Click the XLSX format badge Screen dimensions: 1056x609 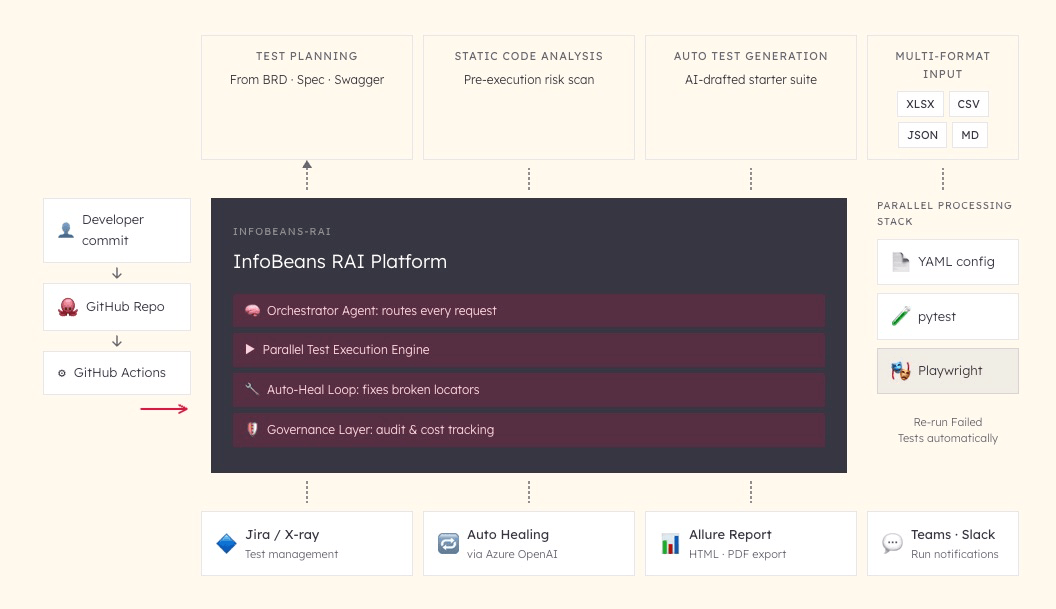tap(920, 103)
